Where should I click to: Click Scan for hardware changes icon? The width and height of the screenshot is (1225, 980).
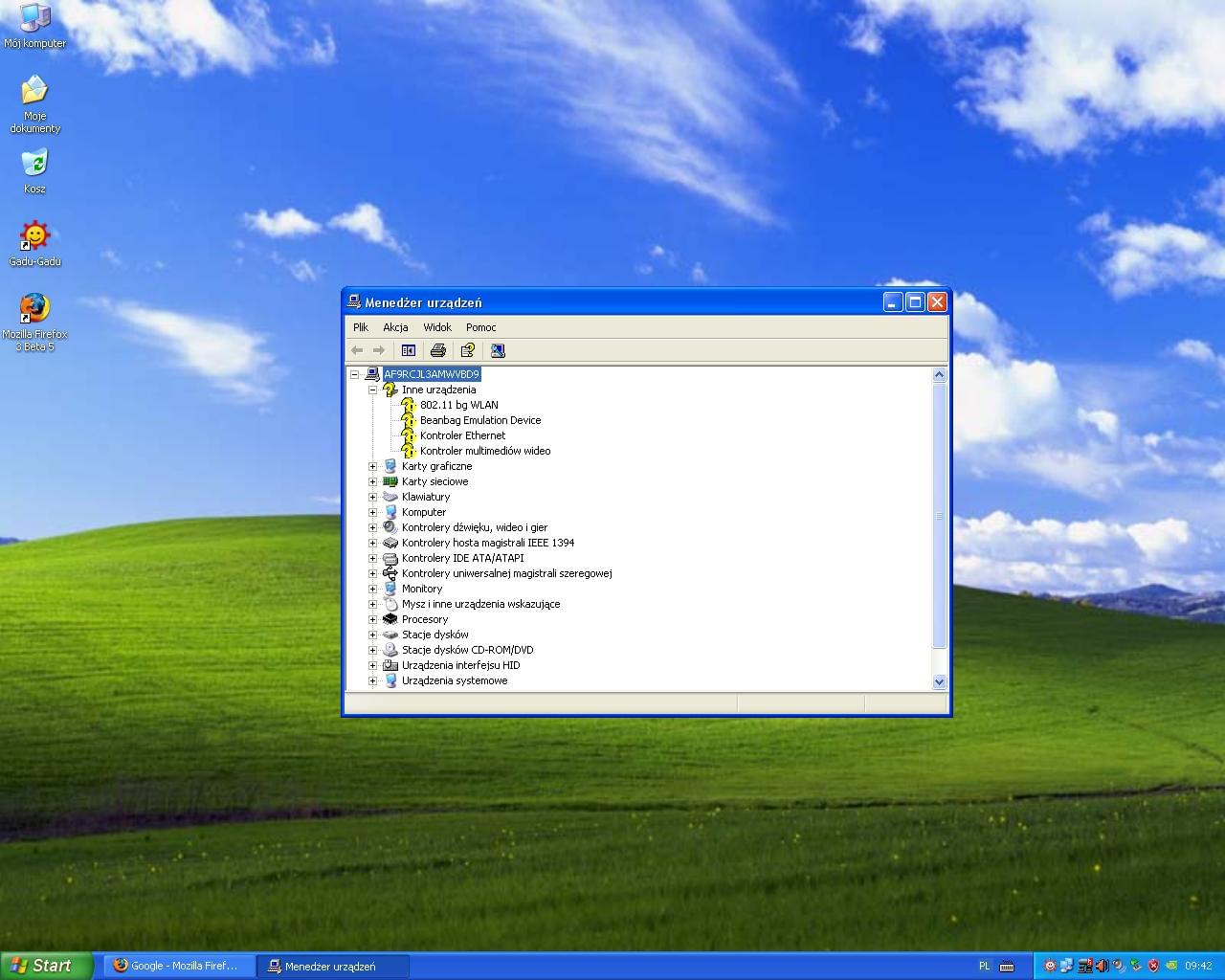pyautogui.click(x=498, y=351)
